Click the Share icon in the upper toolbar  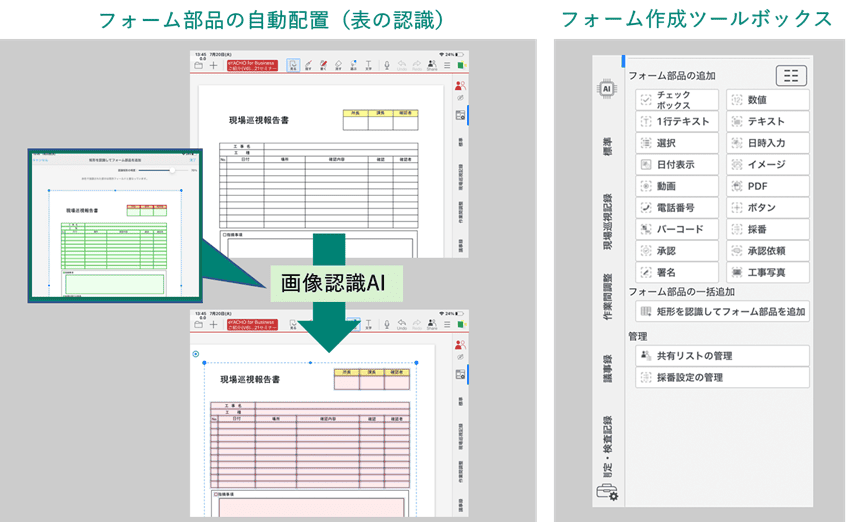[431, 66]
